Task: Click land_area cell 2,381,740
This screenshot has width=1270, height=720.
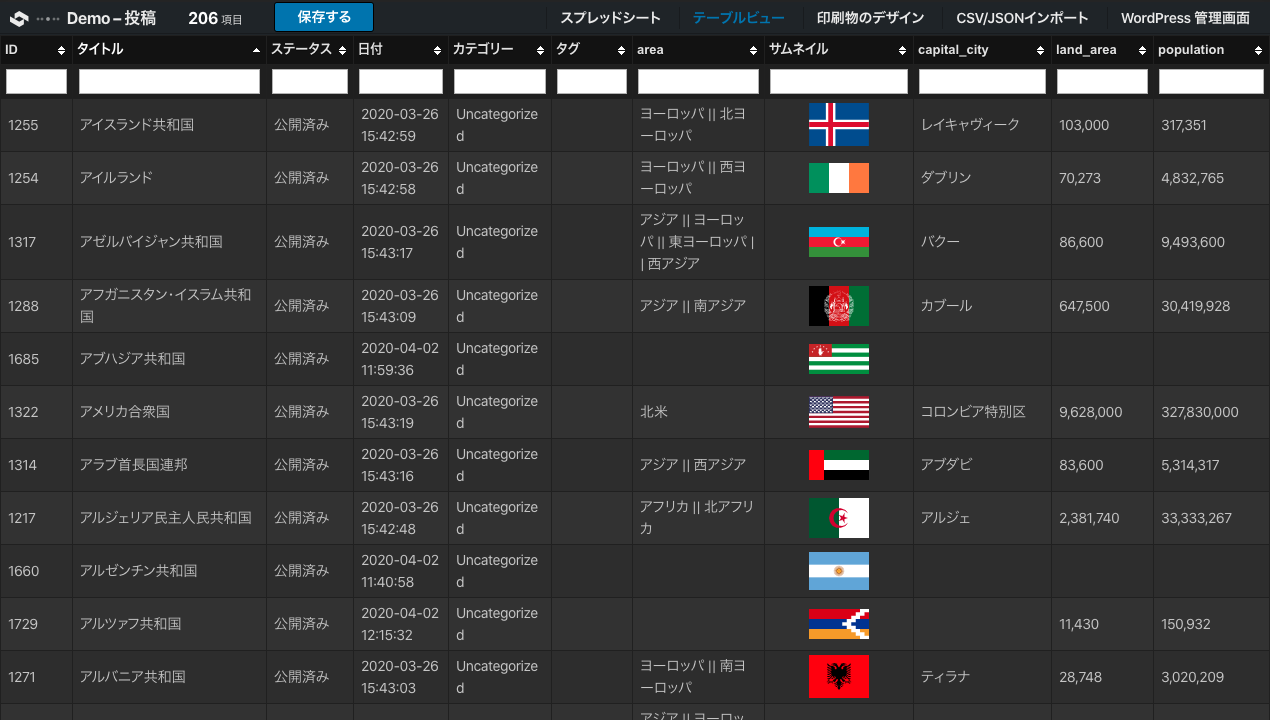Action: pos(1089,518)
